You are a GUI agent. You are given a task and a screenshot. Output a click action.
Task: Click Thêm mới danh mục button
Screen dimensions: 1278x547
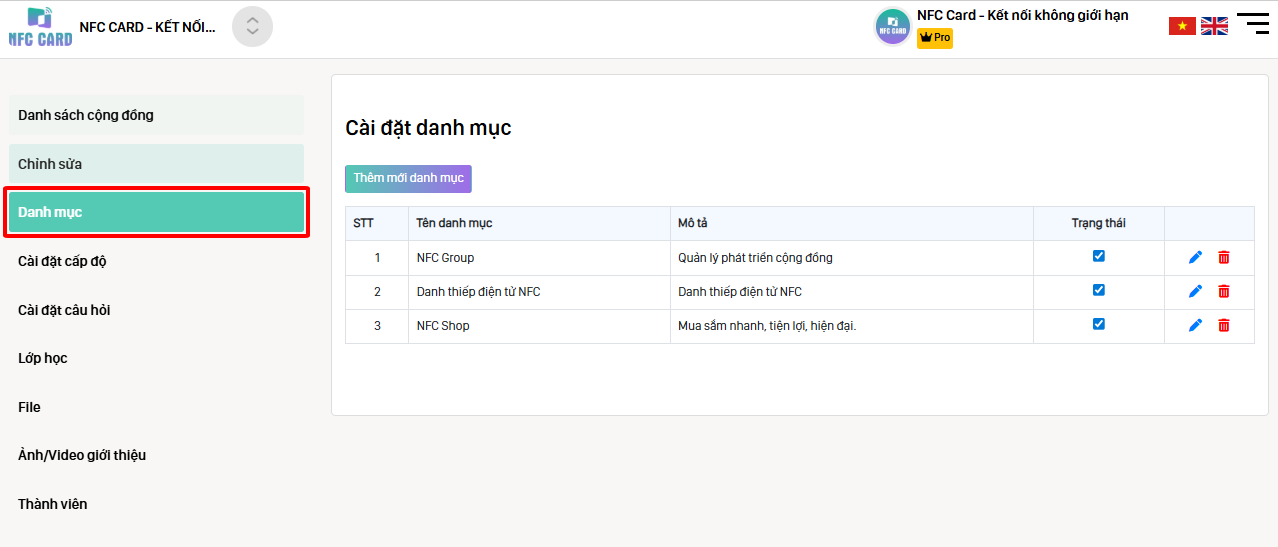coord(408,178)
